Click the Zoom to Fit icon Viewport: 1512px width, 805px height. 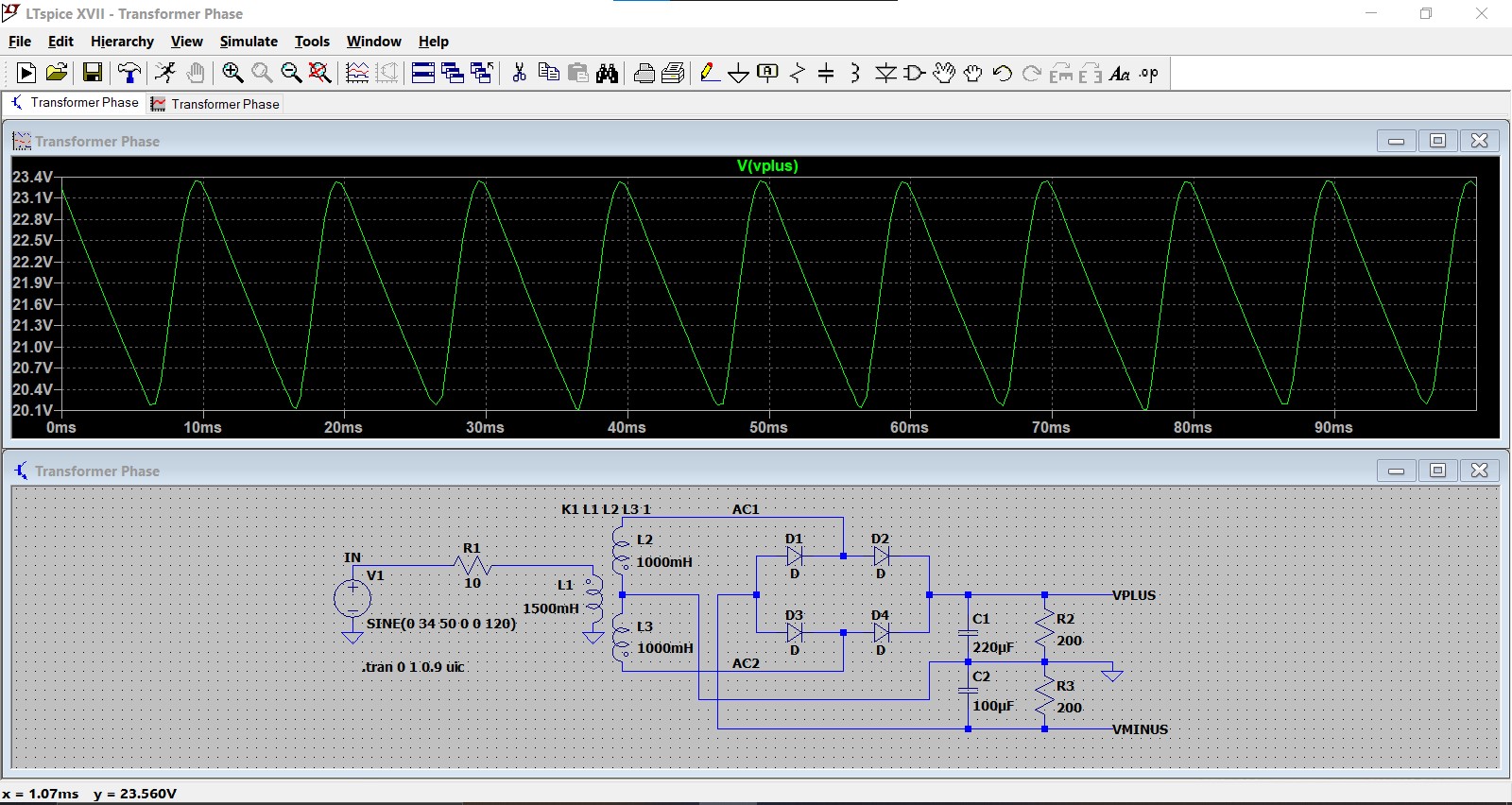320,73
